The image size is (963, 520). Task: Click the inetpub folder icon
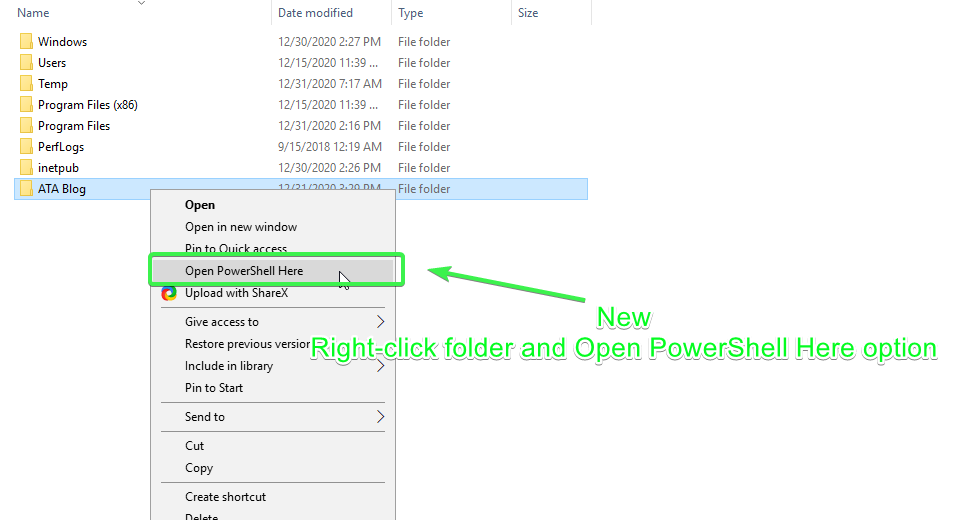tap(26, 168)
